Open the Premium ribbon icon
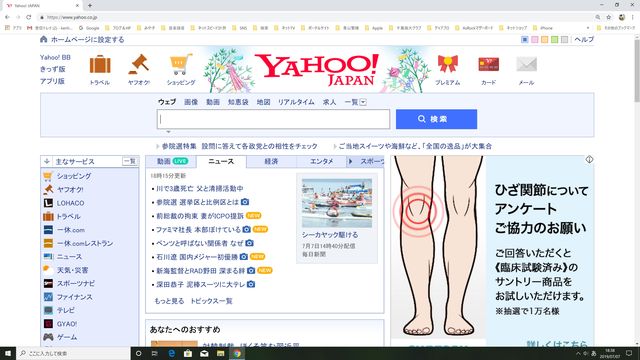Viewport: 640px width, 360px height. [x=448, y=64]
